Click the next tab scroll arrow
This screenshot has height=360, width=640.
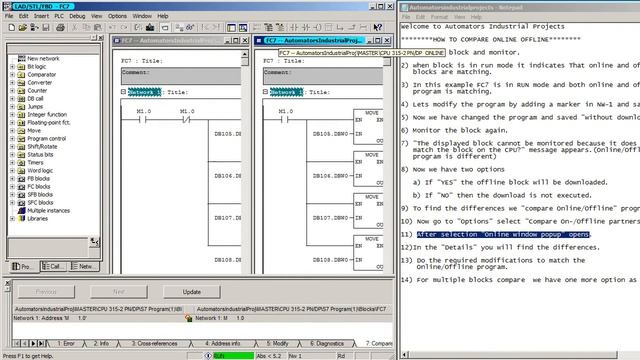pos(33,344)
